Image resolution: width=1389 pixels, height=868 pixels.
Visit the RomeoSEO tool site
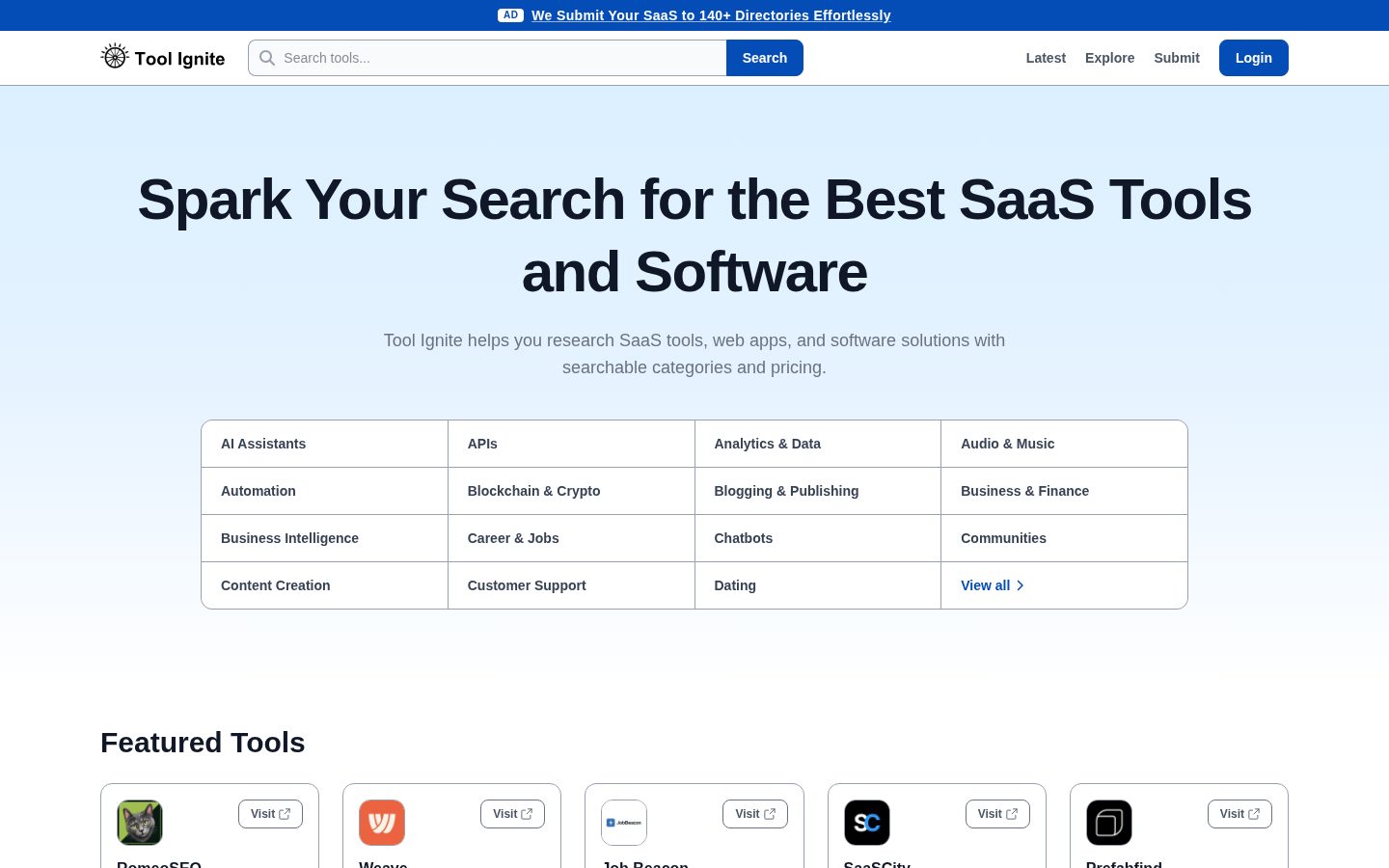coord(270,814)
